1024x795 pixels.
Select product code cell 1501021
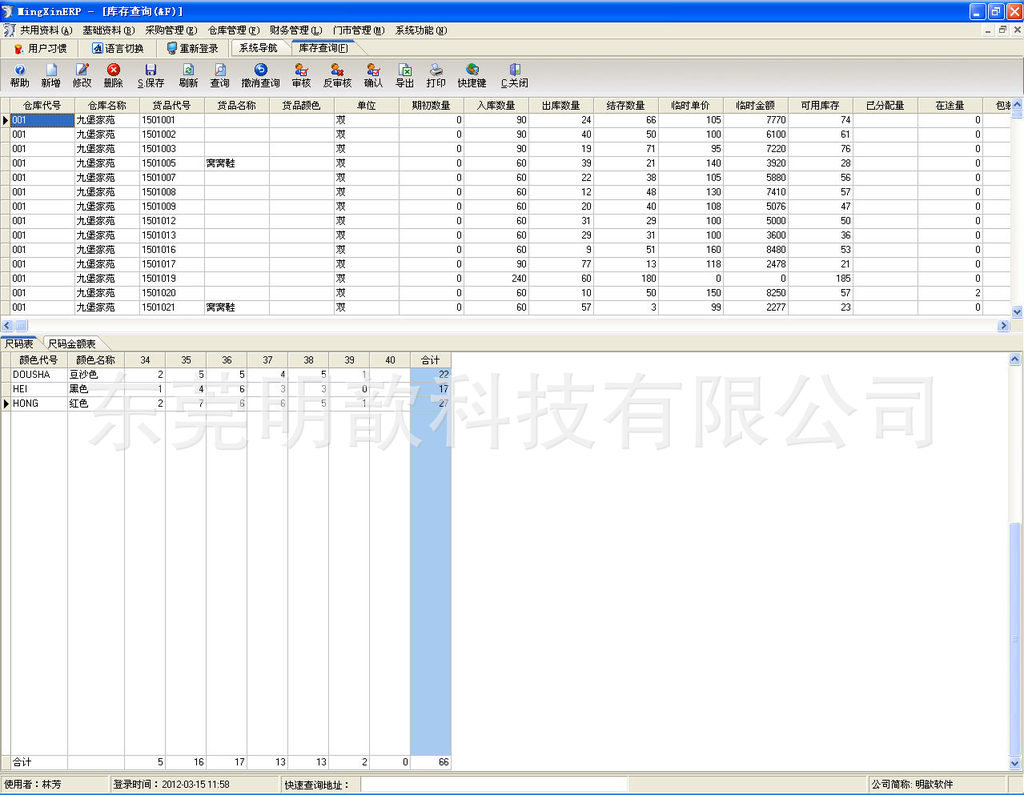tap(172, 307)
